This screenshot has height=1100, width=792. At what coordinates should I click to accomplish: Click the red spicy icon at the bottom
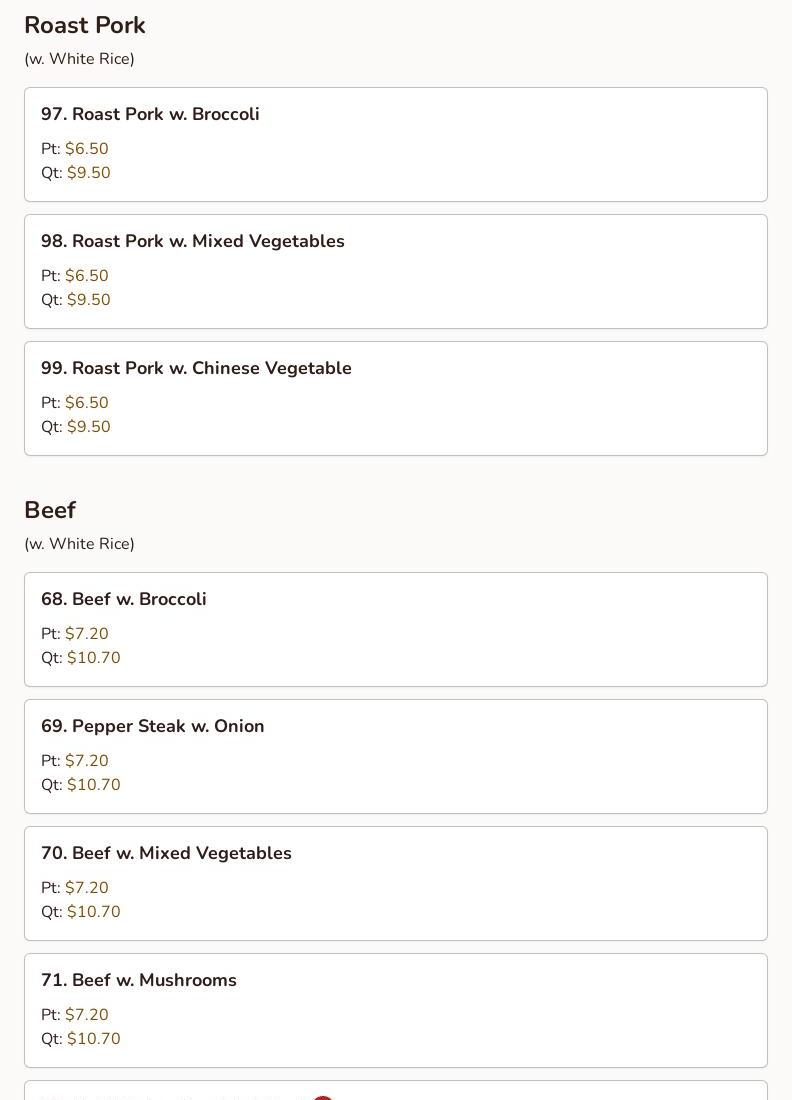[x=322, y=1097]
